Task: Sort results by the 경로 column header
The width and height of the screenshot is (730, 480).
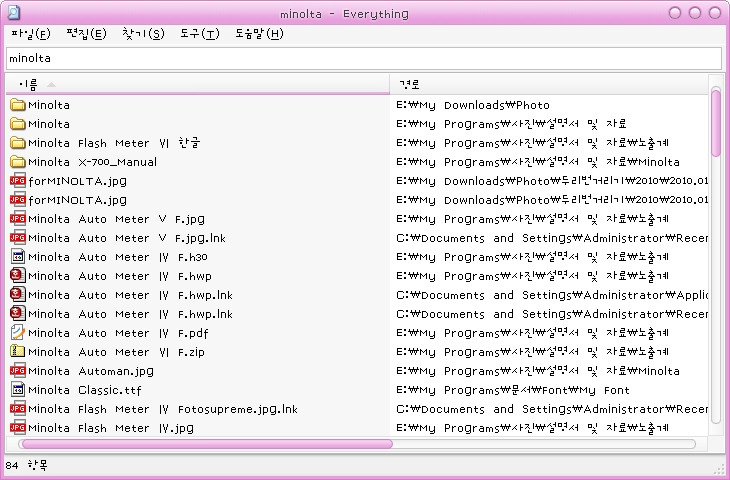Action: pos(548,84)
